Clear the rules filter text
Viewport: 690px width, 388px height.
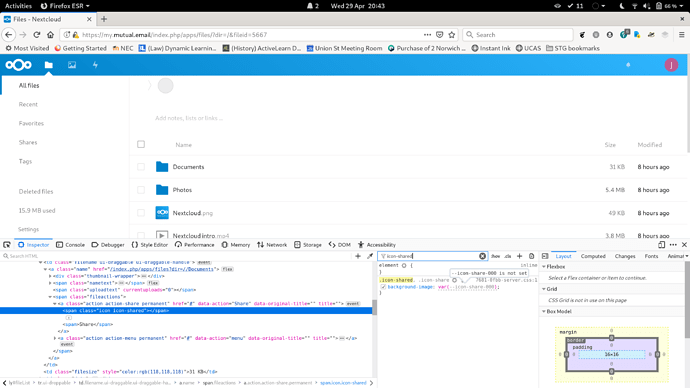click(482, 256)
